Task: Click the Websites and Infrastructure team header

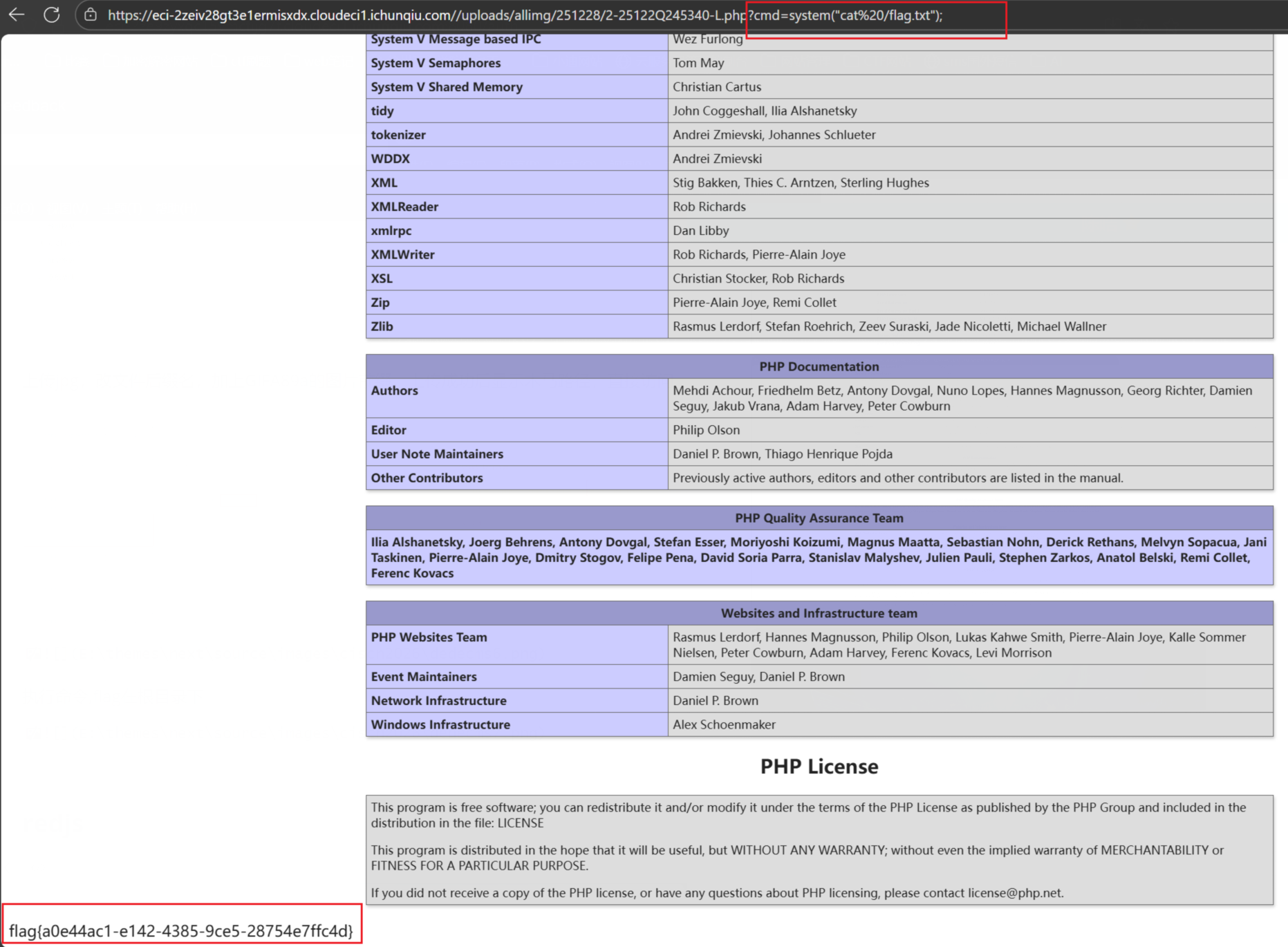Action: coord(819,613)
